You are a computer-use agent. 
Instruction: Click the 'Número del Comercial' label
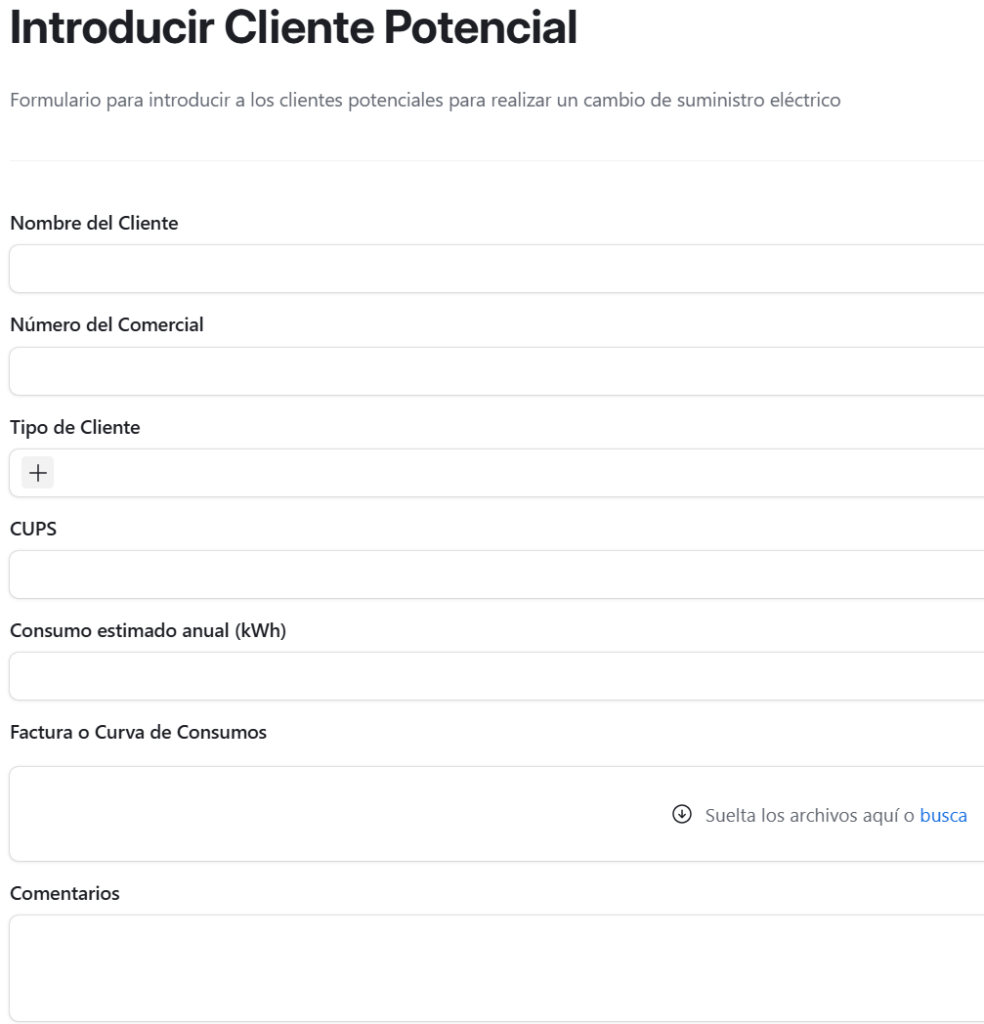pyautogui.click(x=107, y=325)
